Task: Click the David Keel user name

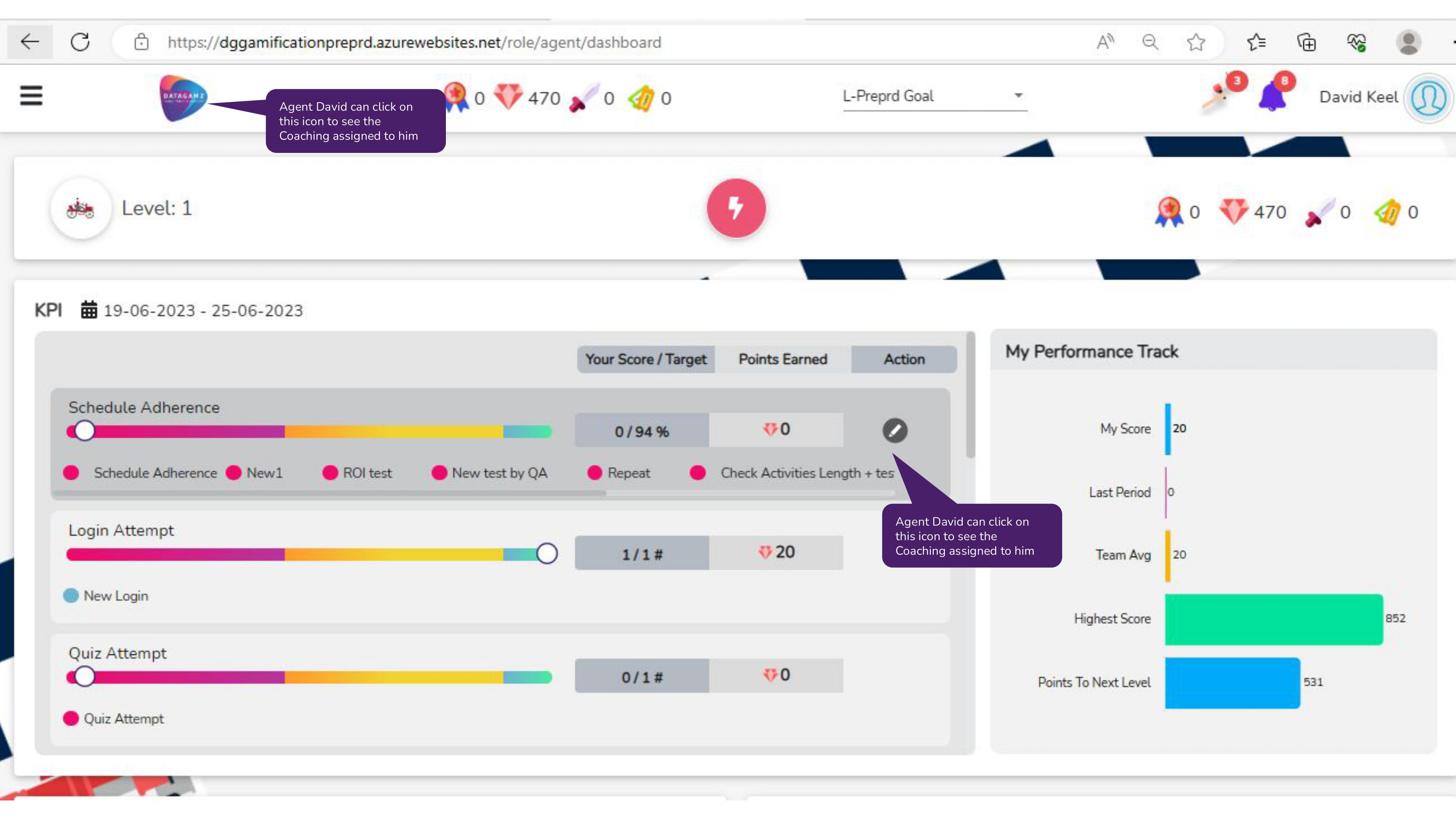Action: click(x=1358, y=97)
